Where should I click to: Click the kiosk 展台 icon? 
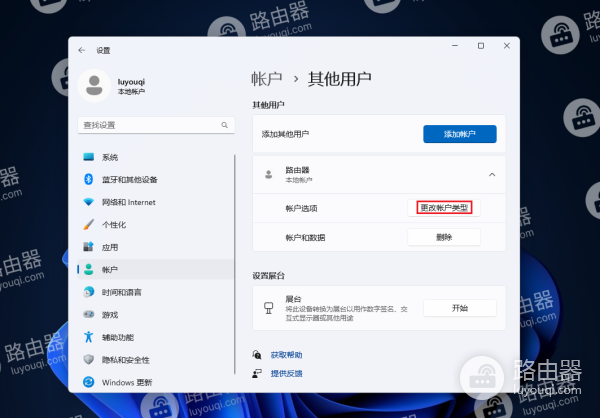[x=269, y=308]
